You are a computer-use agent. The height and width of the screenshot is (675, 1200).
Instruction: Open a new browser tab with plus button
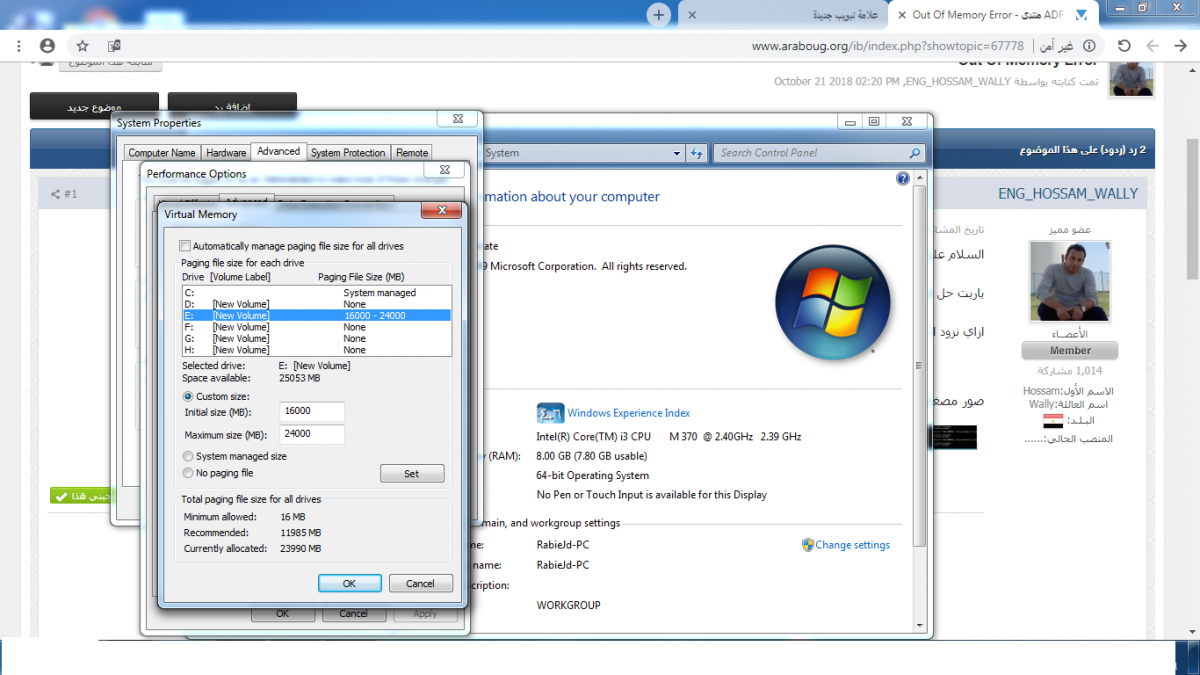pos(658,15)
